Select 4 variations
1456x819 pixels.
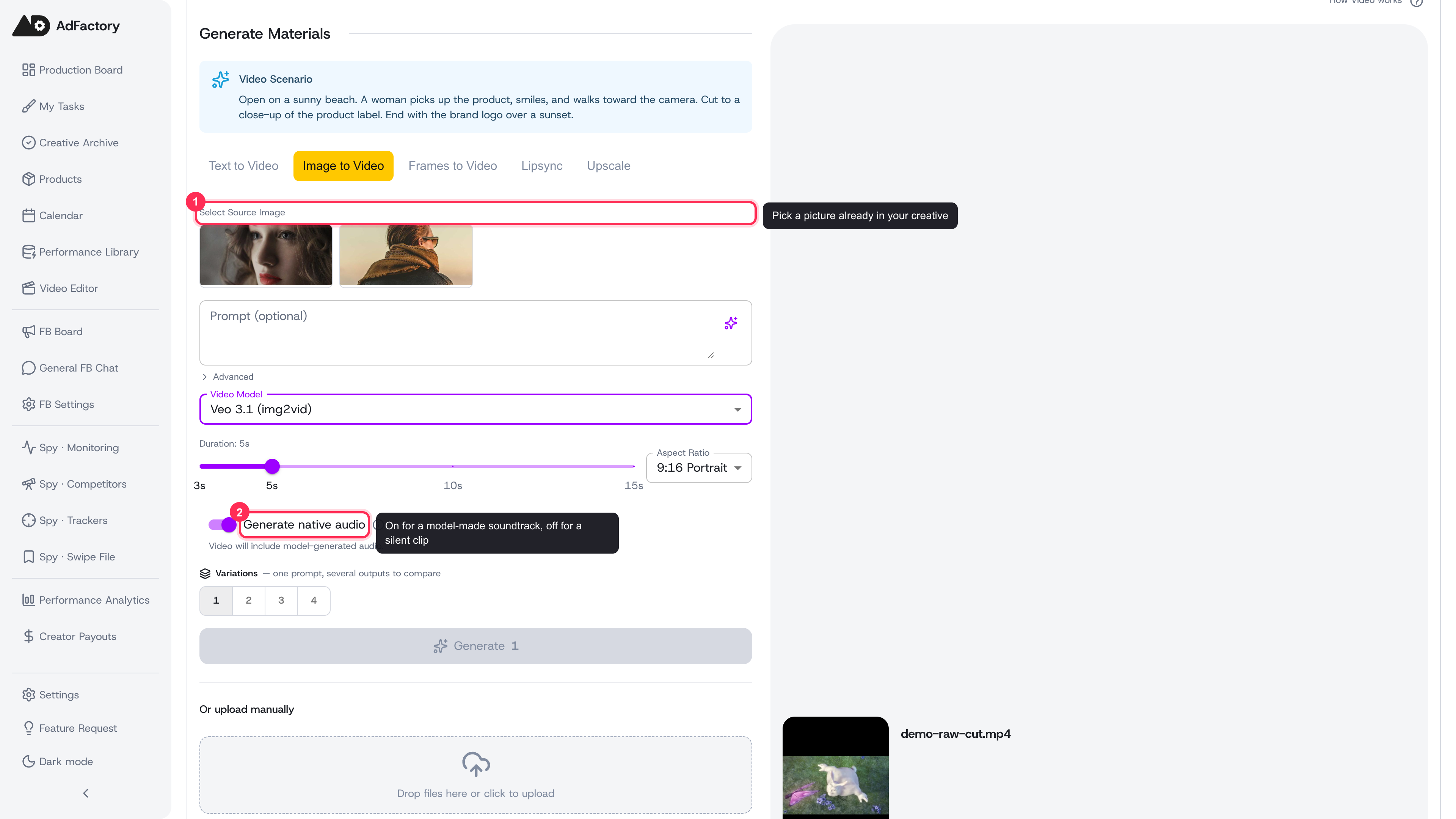pos(314,600)
